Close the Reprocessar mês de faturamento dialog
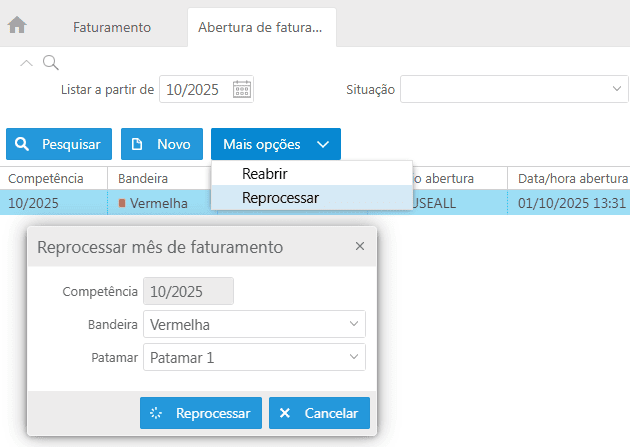This screenshot has height=447, width=630. (360, 246)
